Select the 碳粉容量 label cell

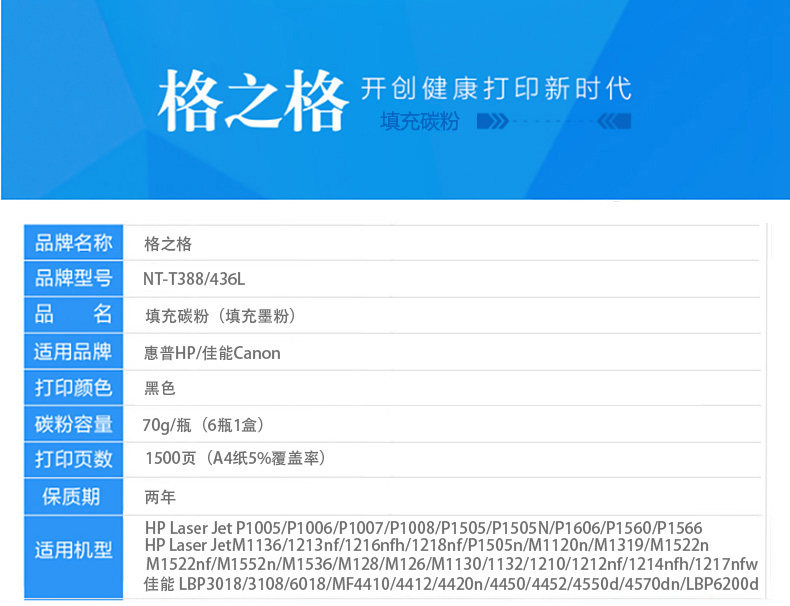point(74,424)
